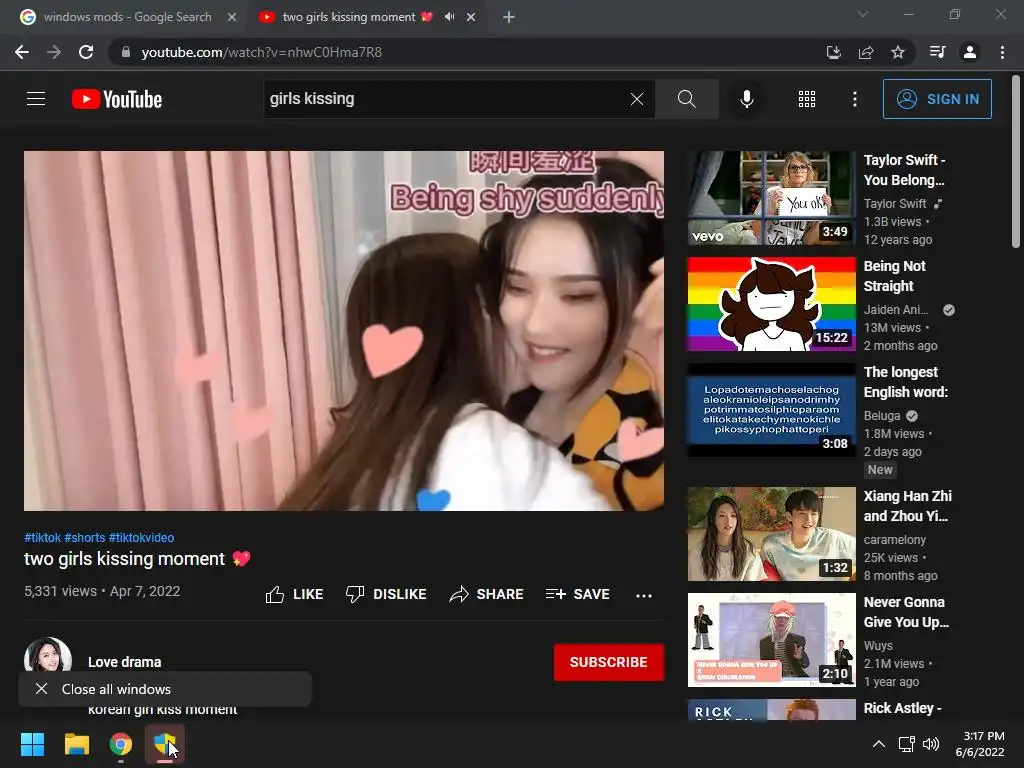Click the browser forward arrow

(x=54, y=52)
